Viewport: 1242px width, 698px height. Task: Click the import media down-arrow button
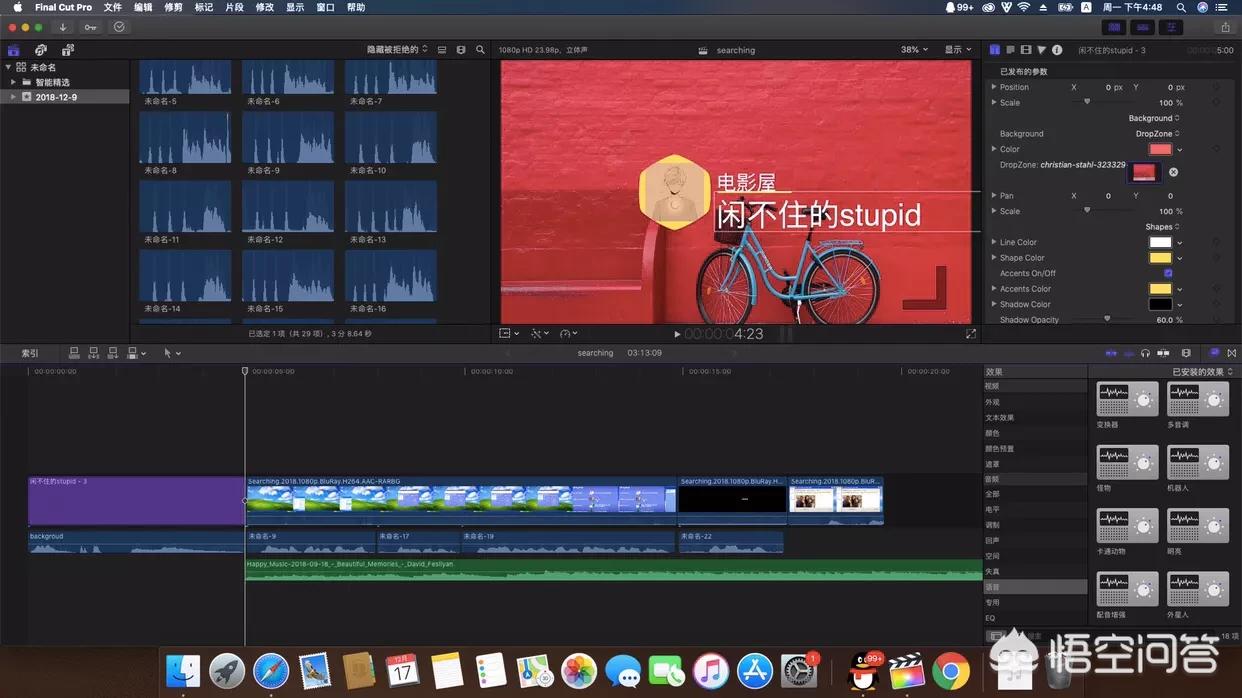(x=63, y=27)
